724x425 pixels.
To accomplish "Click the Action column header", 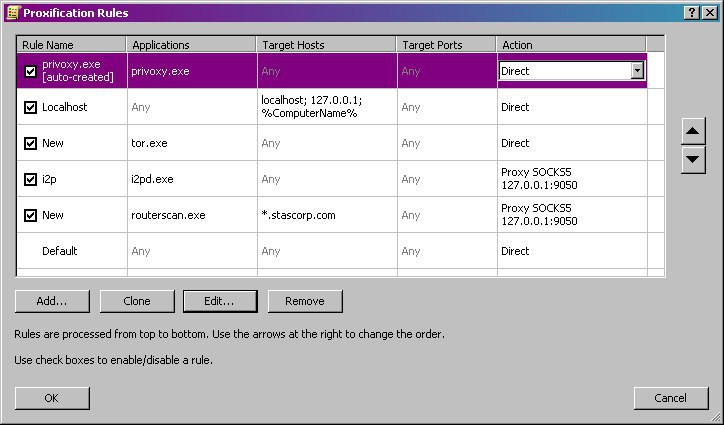I will click(x=572, y=45).
